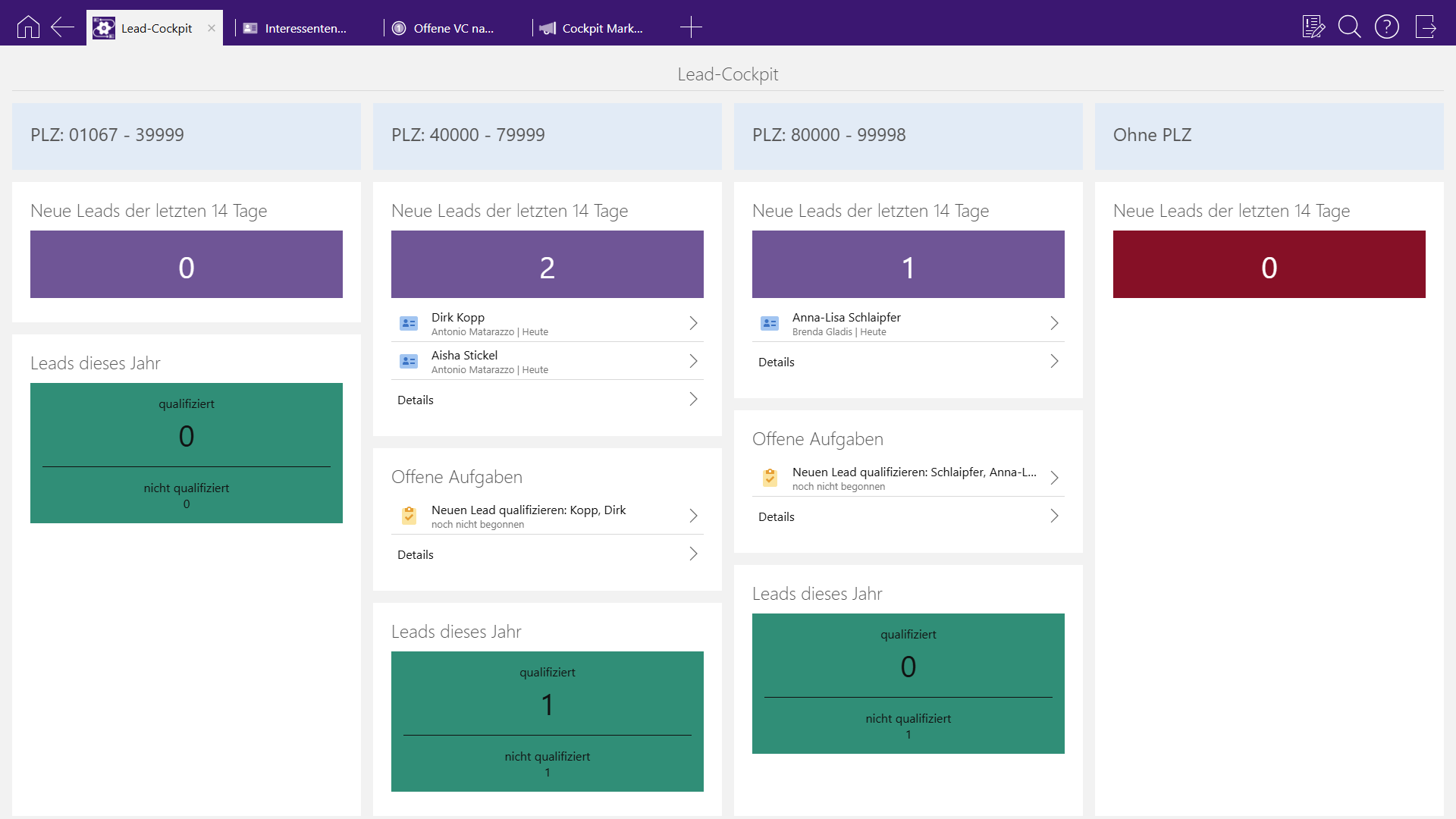Screen dimensions: 1456x819
Task: Open the Aisha Stickel contact icon
Action: (x=409, y=362)
